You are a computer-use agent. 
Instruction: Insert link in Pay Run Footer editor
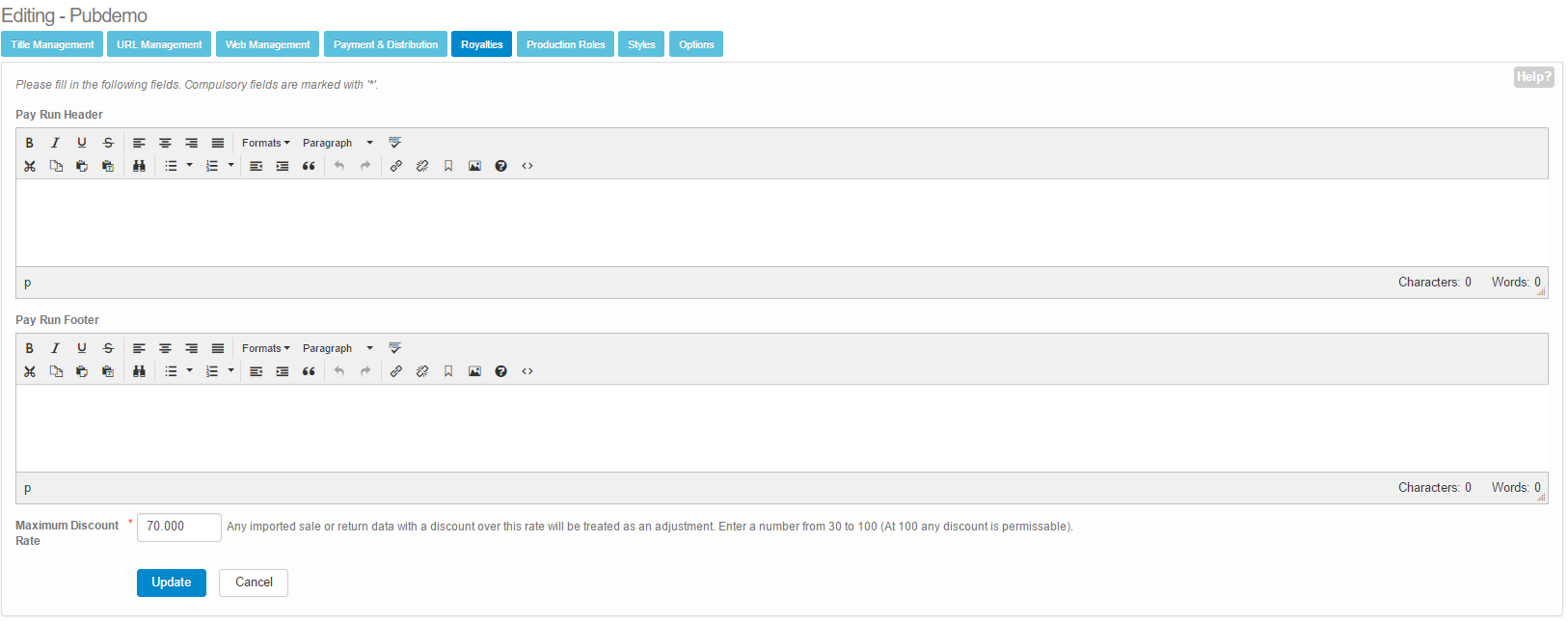pyautogui.click(x=396, y=371)
